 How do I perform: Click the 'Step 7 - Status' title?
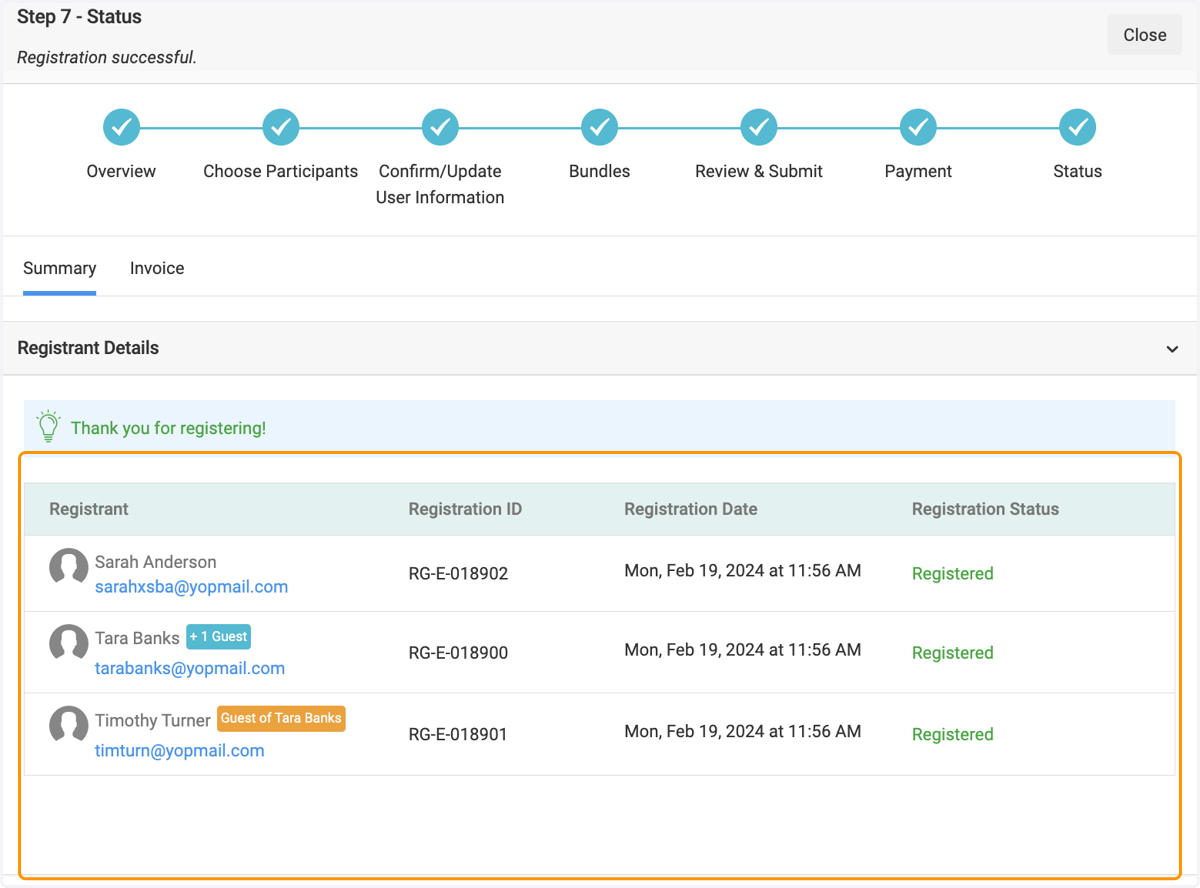pos(79,17)
